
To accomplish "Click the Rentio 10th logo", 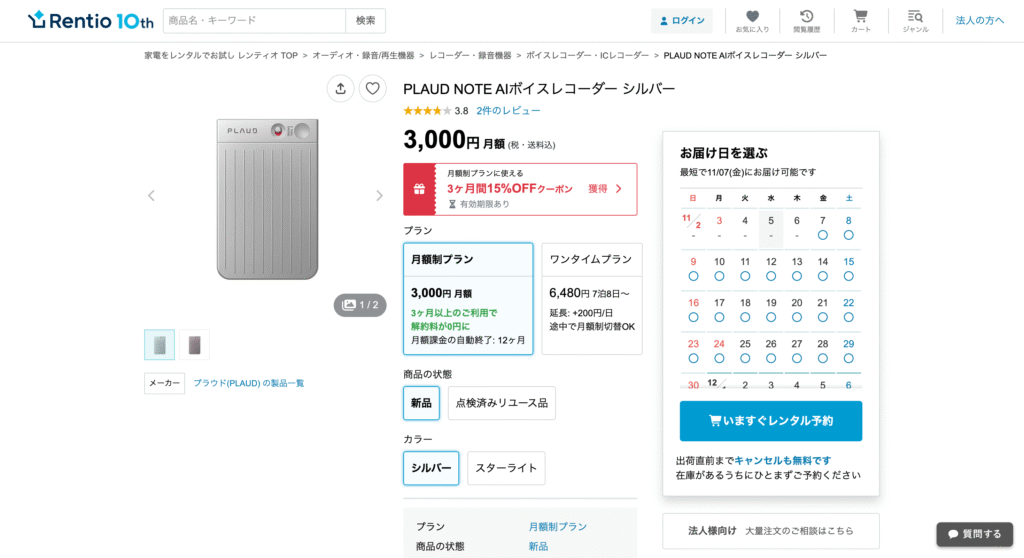I will pyautogui.click(x=91, y=20).
